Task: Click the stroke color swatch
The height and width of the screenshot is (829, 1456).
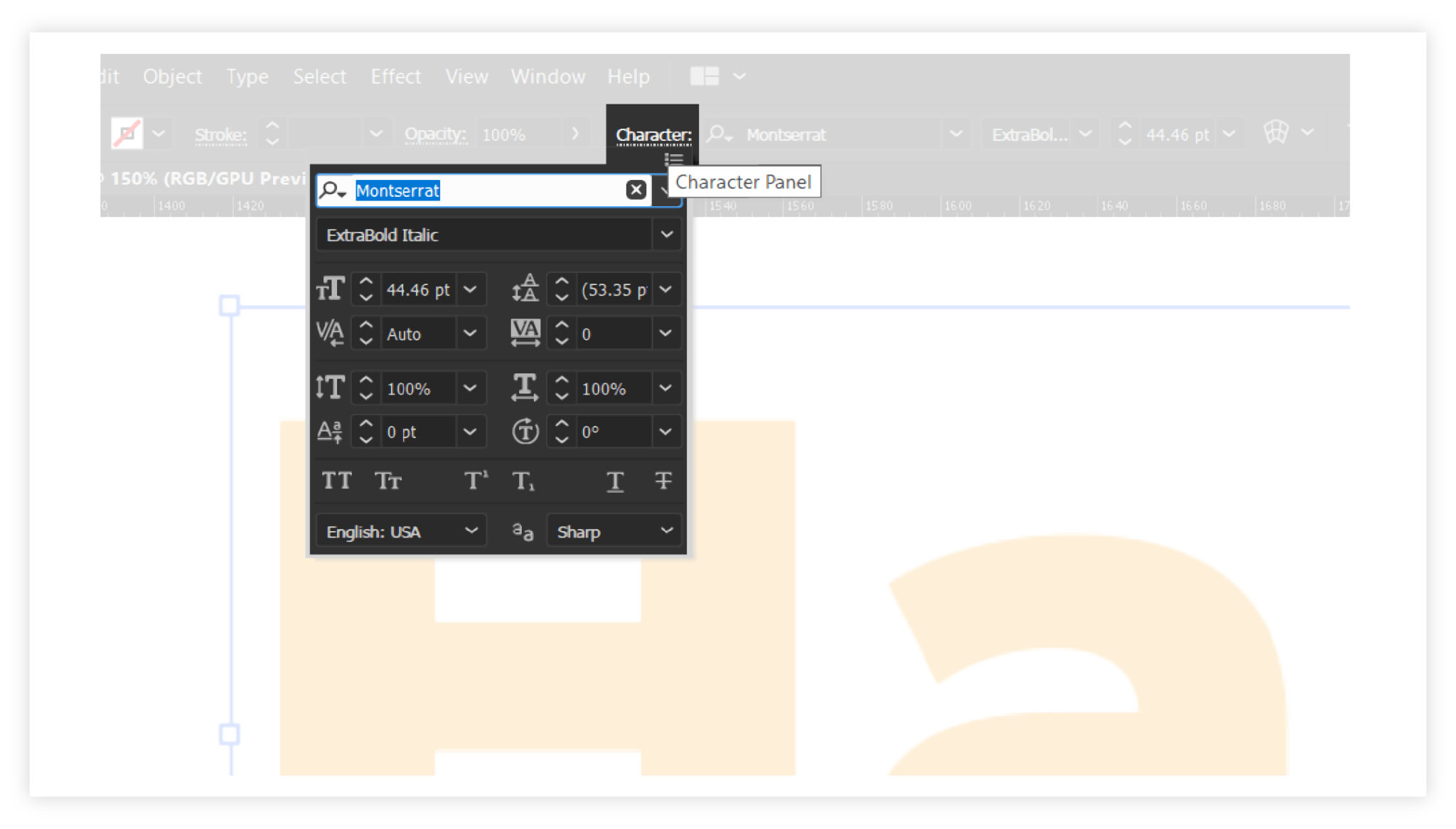Action: coord(127,134)
